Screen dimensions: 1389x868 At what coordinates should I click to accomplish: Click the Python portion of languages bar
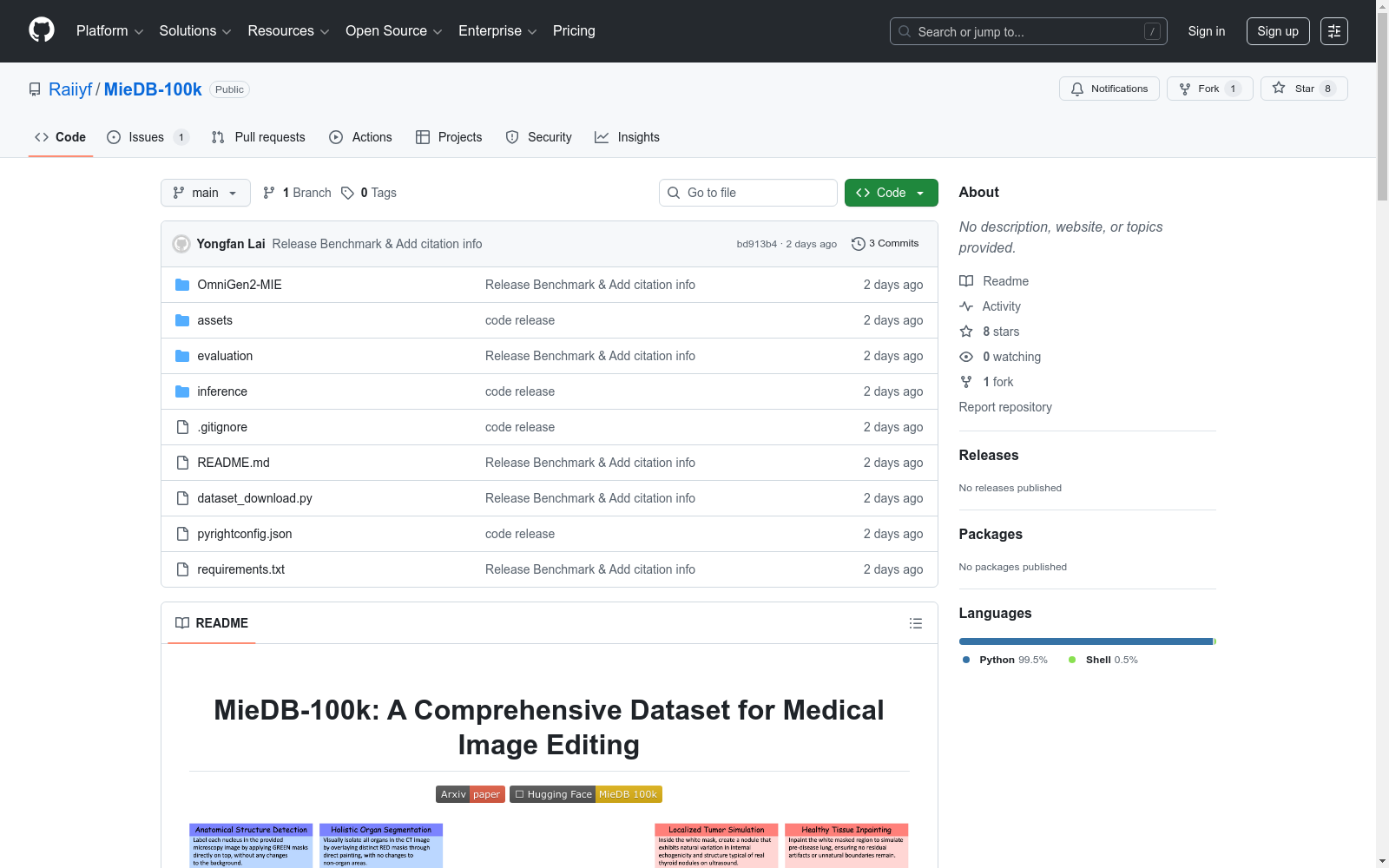coord(1086,641)
